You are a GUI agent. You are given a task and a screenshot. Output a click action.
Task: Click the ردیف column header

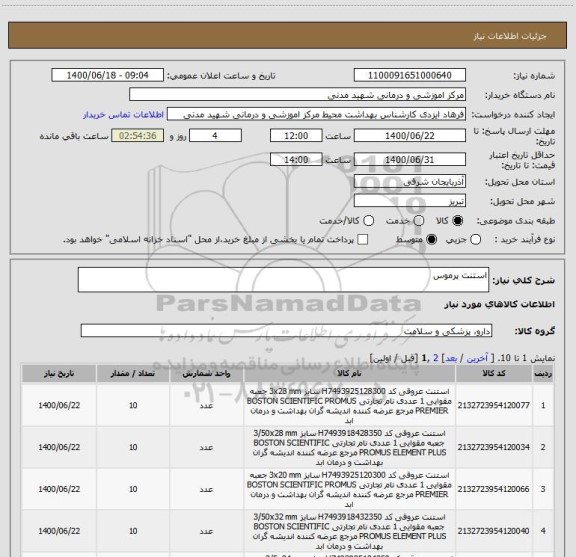click(543, 374)
